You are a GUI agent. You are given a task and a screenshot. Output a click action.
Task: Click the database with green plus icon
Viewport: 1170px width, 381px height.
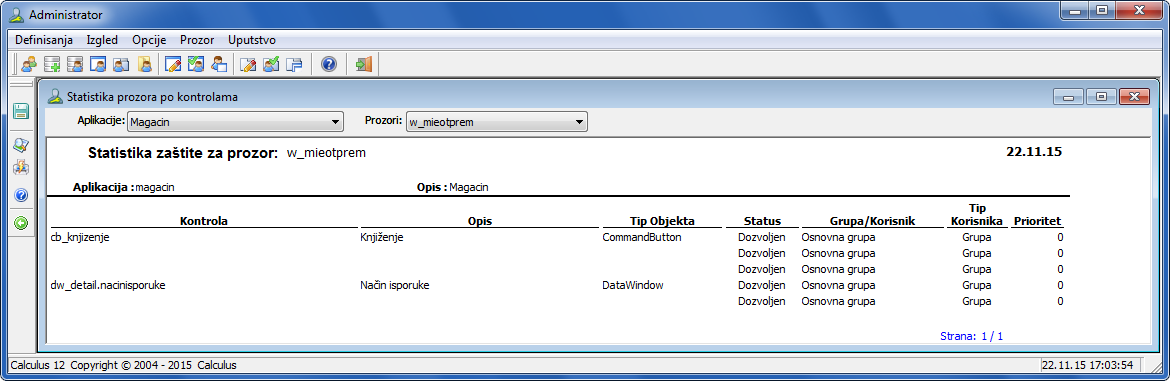(x=52, y=64)
